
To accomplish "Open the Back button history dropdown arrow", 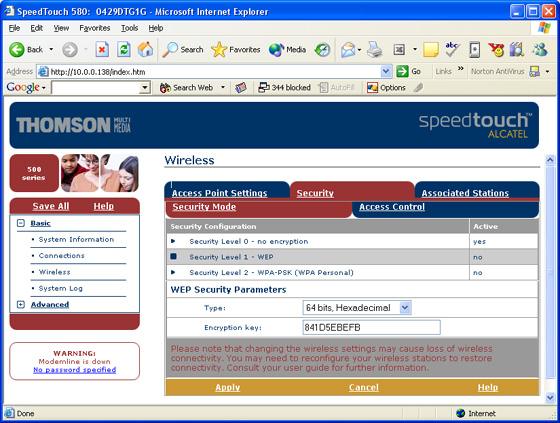I will point(51,49).
